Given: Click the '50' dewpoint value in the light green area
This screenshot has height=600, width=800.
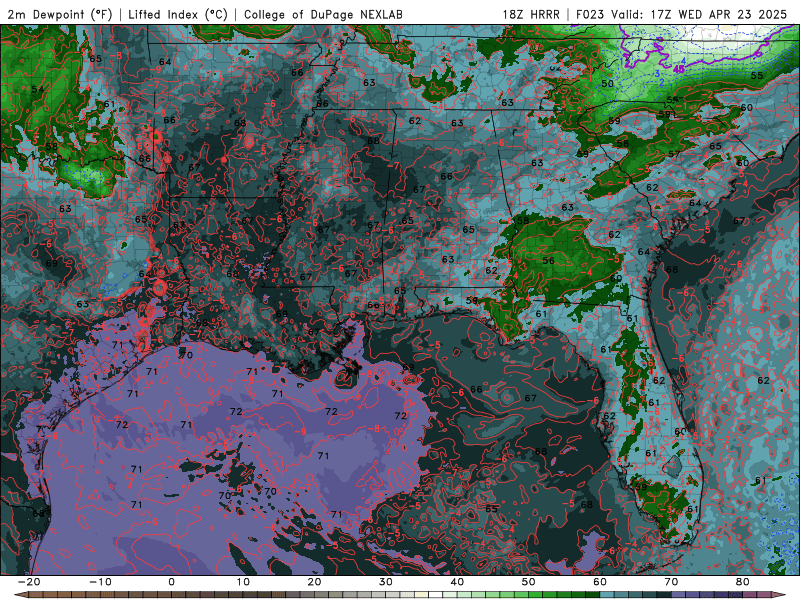Looking at the screenshot, I should coord(607,83).
